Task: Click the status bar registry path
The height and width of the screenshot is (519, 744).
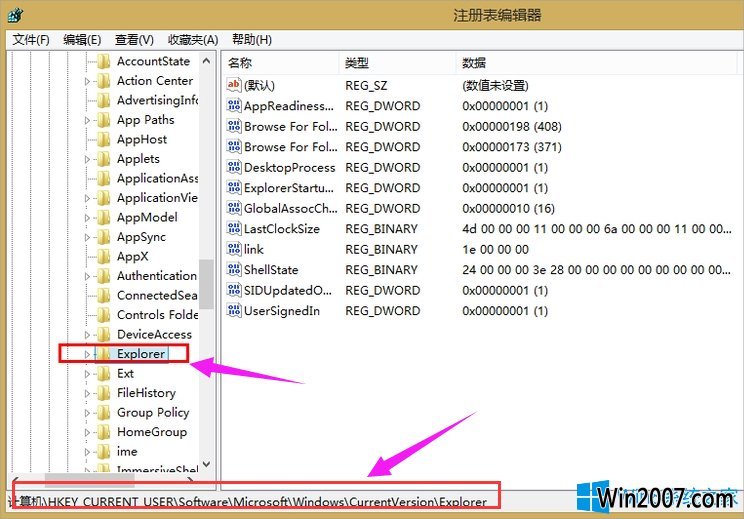Action: point(248,502)
